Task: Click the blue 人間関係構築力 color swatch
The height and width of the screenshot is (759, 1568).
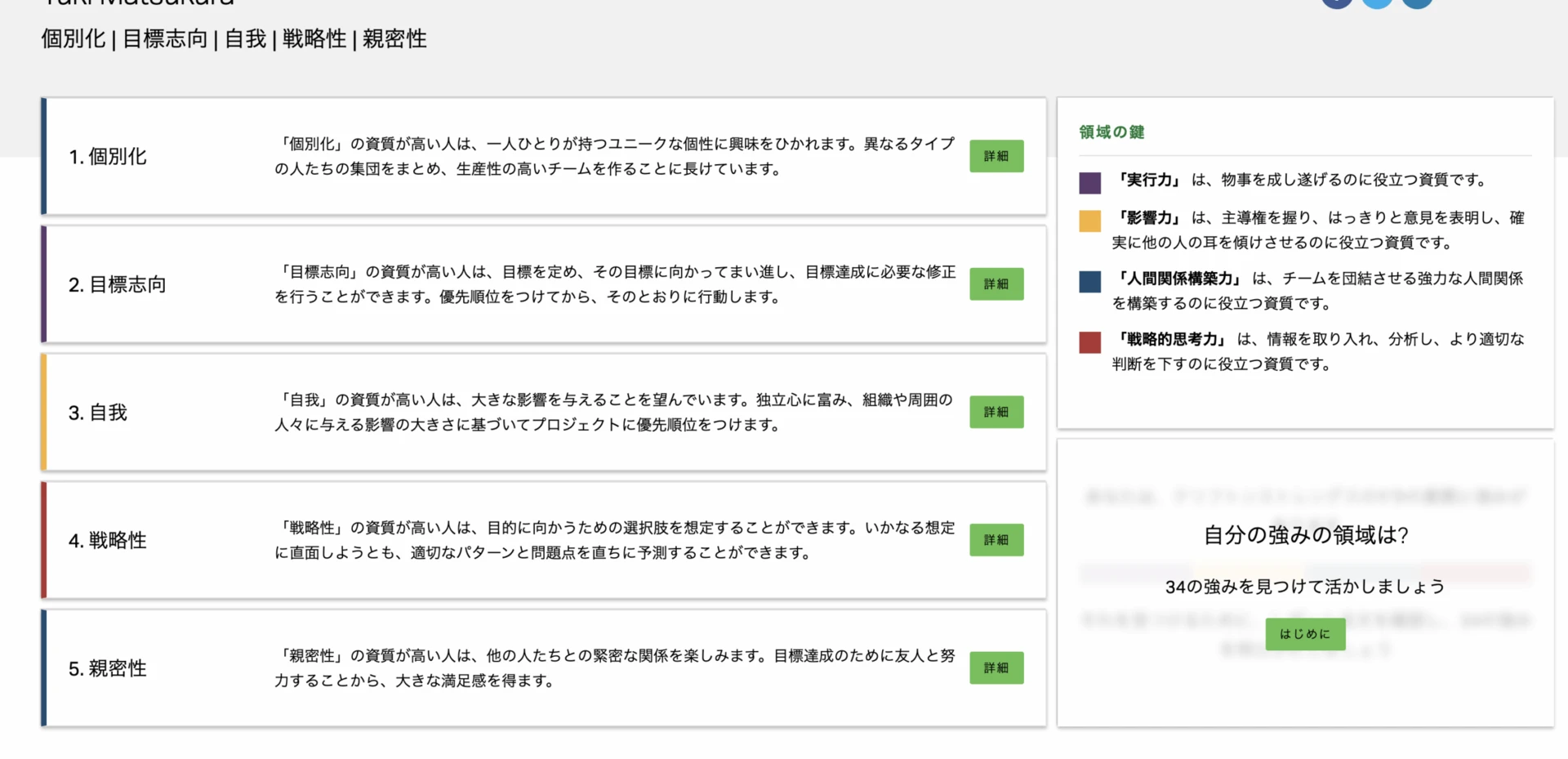Action: (x=1089, y=281)
